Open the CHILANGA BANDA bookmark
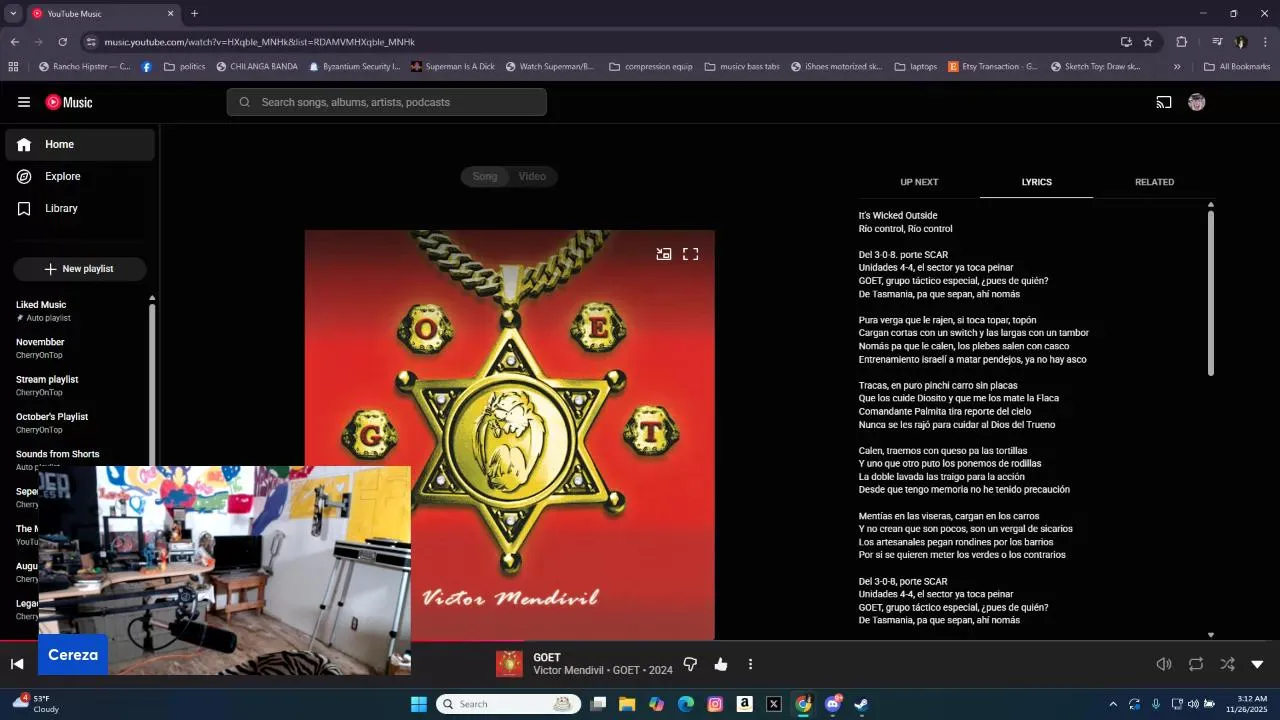This screenshot has width=1280, height=720. coord(256,67)
